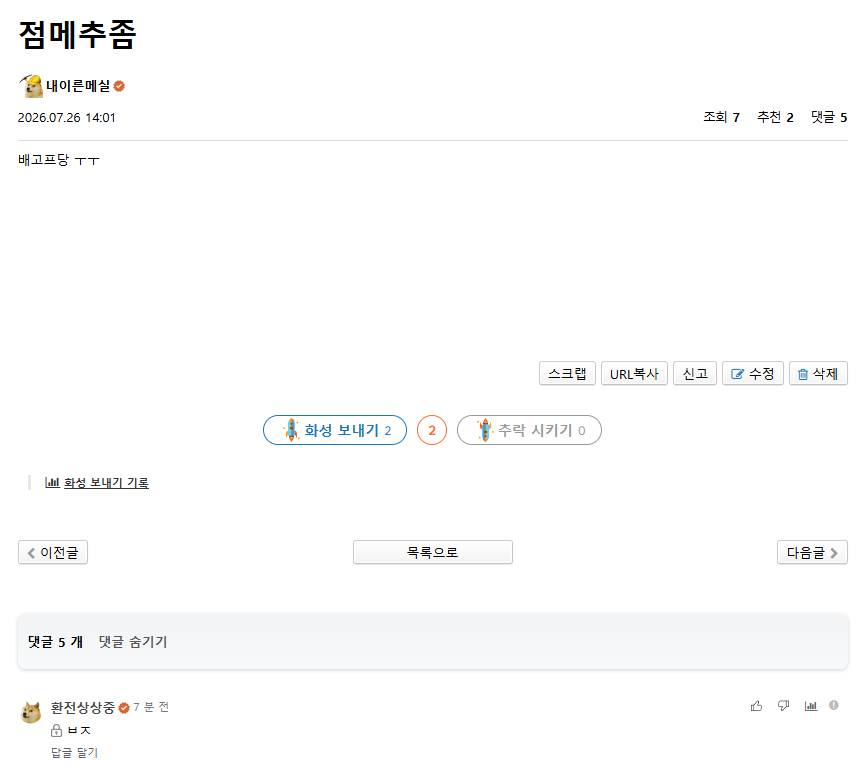861x767 pixels.
Task: Click the 조회 7 view counter
Action: tap(722, 117)
